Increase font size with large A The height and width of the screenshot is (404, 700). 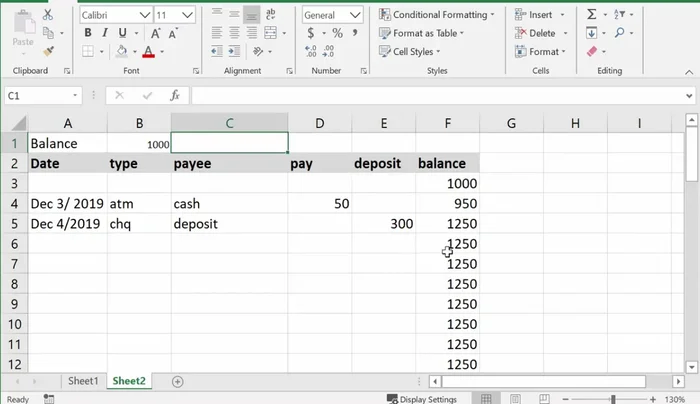click(x=155, y=33)
